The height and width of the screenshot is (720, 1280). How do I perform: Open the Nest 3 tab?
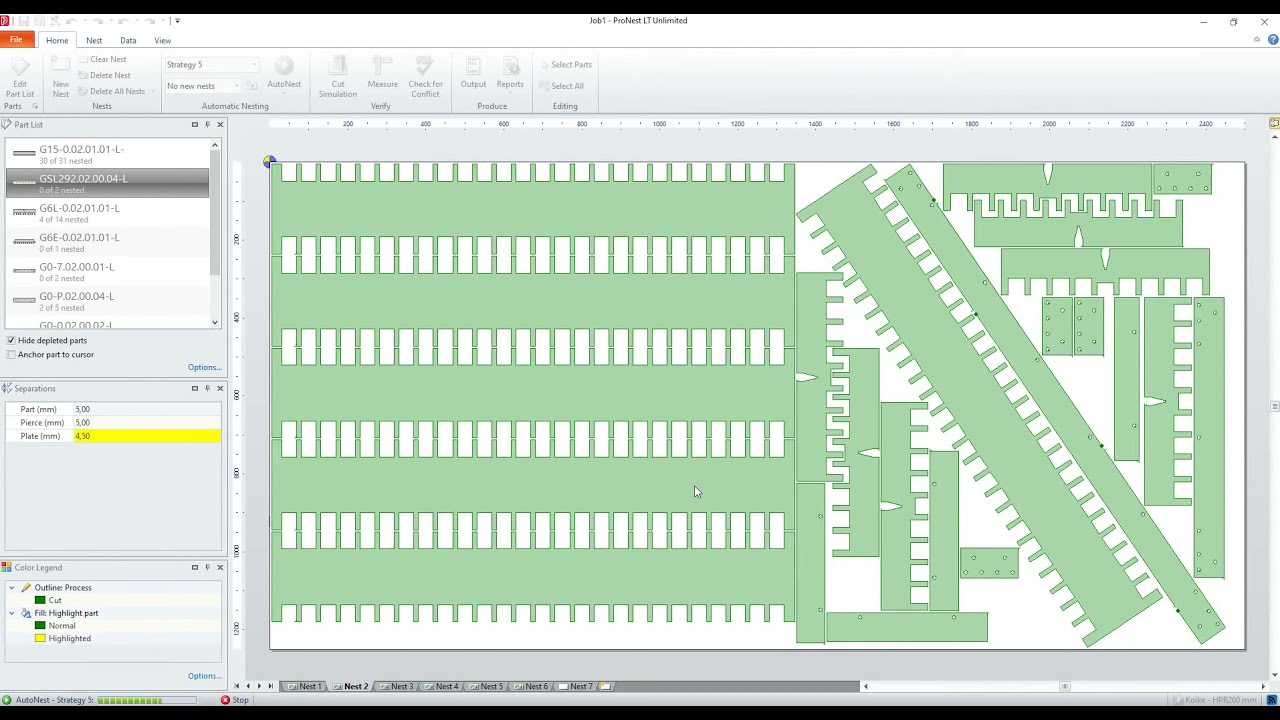tap(396, 686)
